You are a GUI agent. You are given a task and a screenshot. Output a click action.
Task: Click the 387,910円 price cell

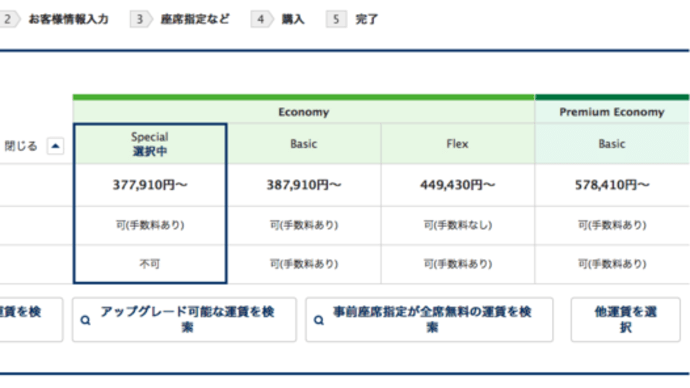(x=304, y=185)
